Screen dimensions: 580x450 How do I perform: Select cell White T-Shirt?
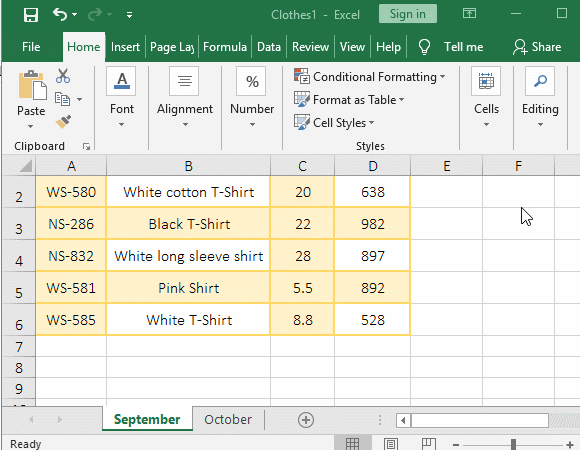coord(188,320)
